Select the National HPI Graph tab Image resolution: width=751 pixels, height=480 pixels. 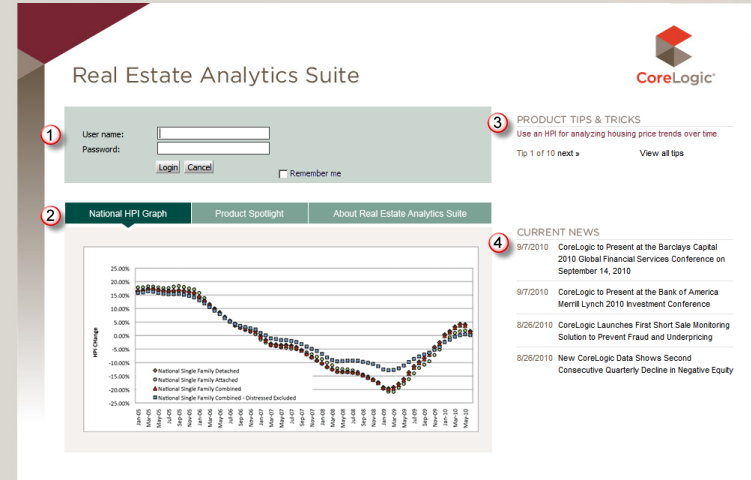click(x=128, y=214)
